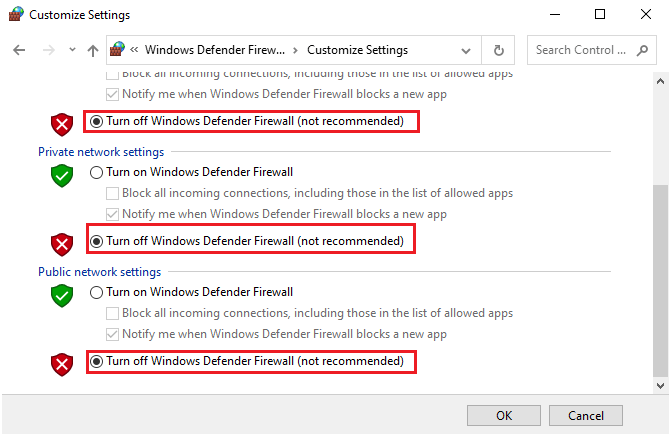This screenshot has width=671, height=436.
Task: Discard changes with the Cancel button
Action: coord(585,415)
